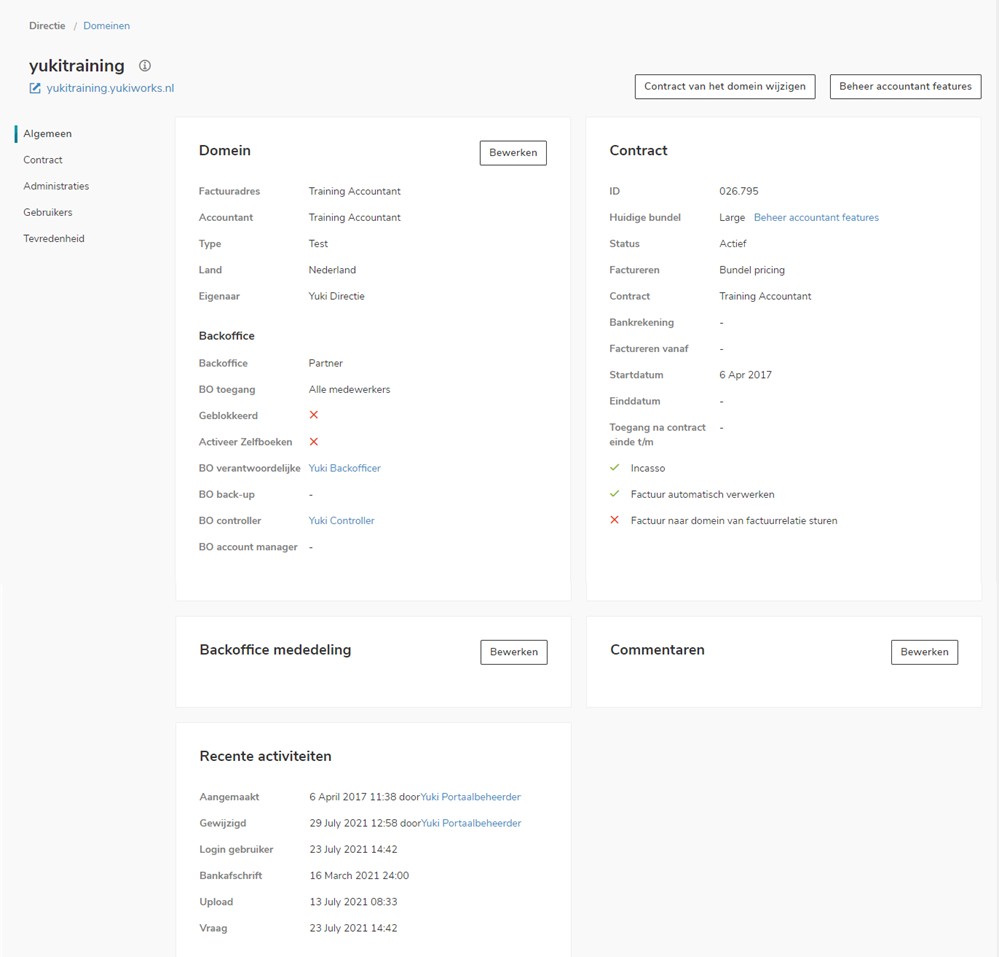Open the Contract sidebar tab

[x=43, y=159]
